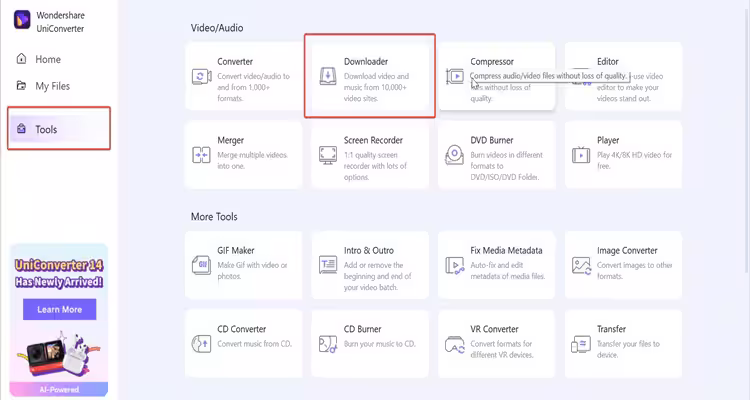The width and height of the screenshot is (750, 400).
Task: Click "Convert images to other formats" text
Action: [634, 270]
